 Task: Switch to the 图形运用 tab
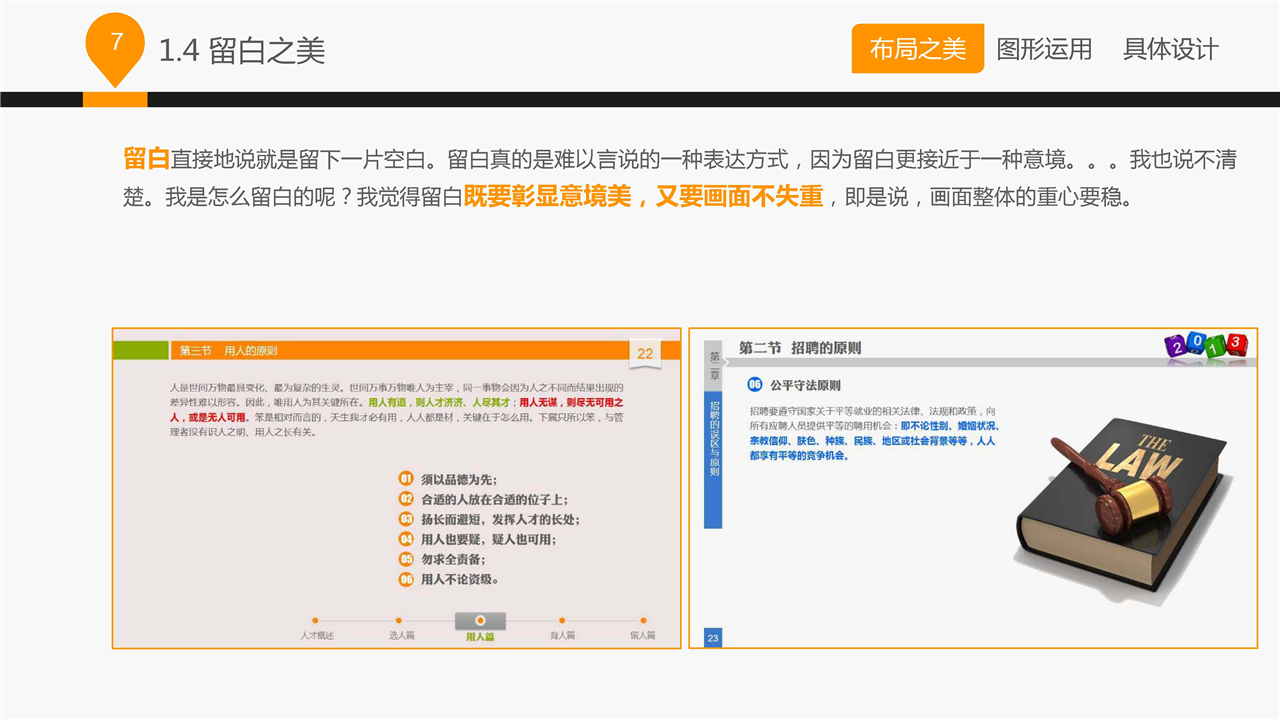pyautogui.click(x=1044, y=49)
